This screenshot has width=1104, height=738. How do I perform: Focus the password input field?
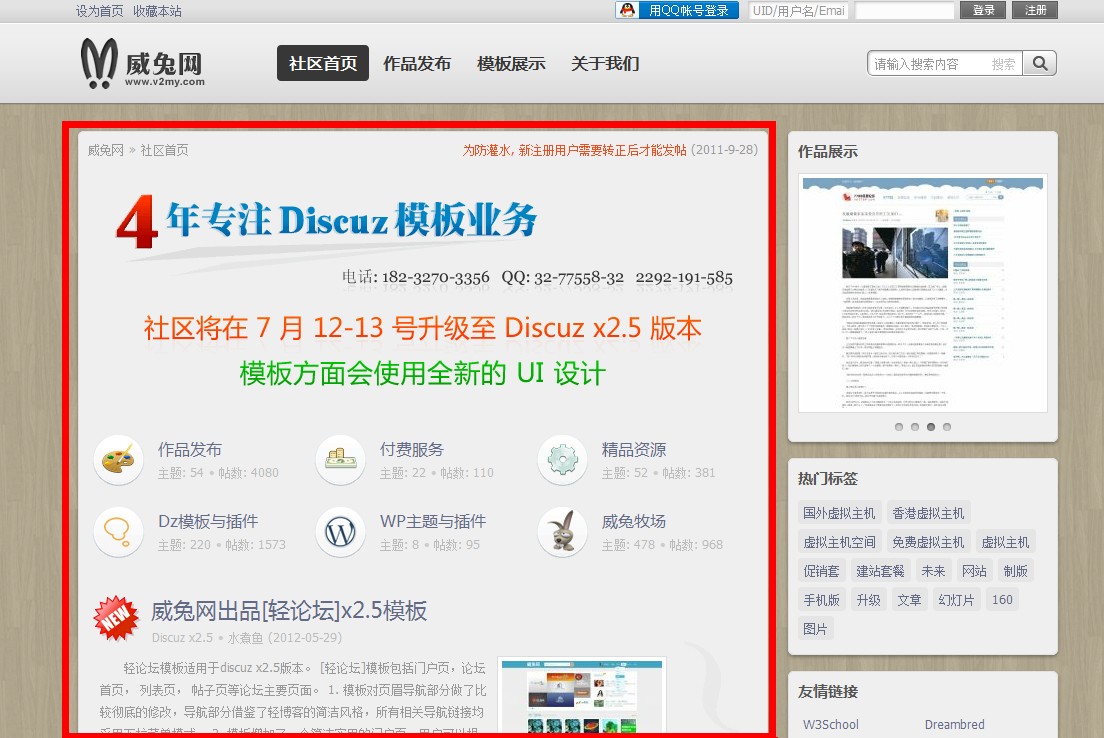[904, 11]
